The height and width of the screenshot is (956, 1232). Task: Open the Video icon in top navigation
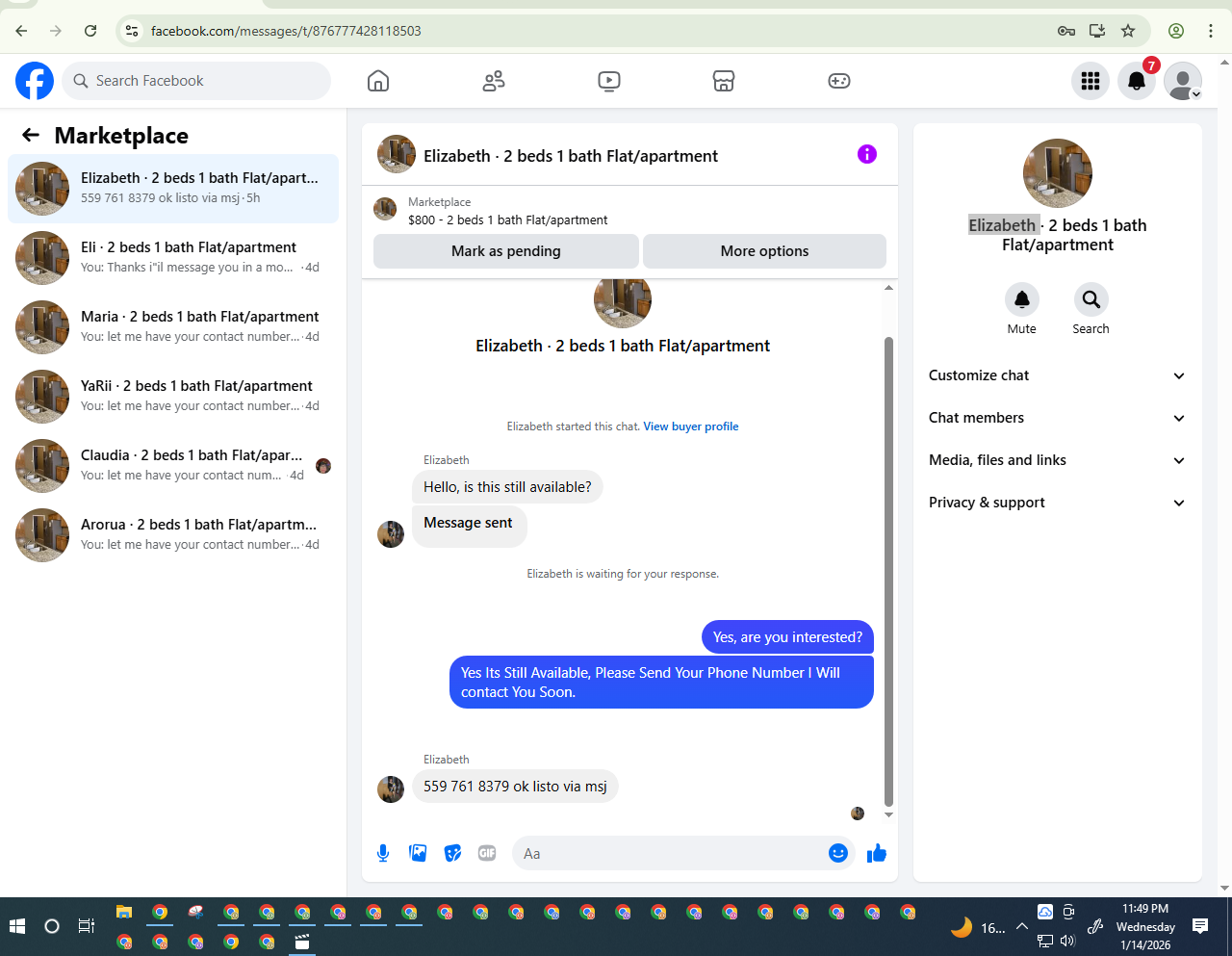[x=609, y=81]
